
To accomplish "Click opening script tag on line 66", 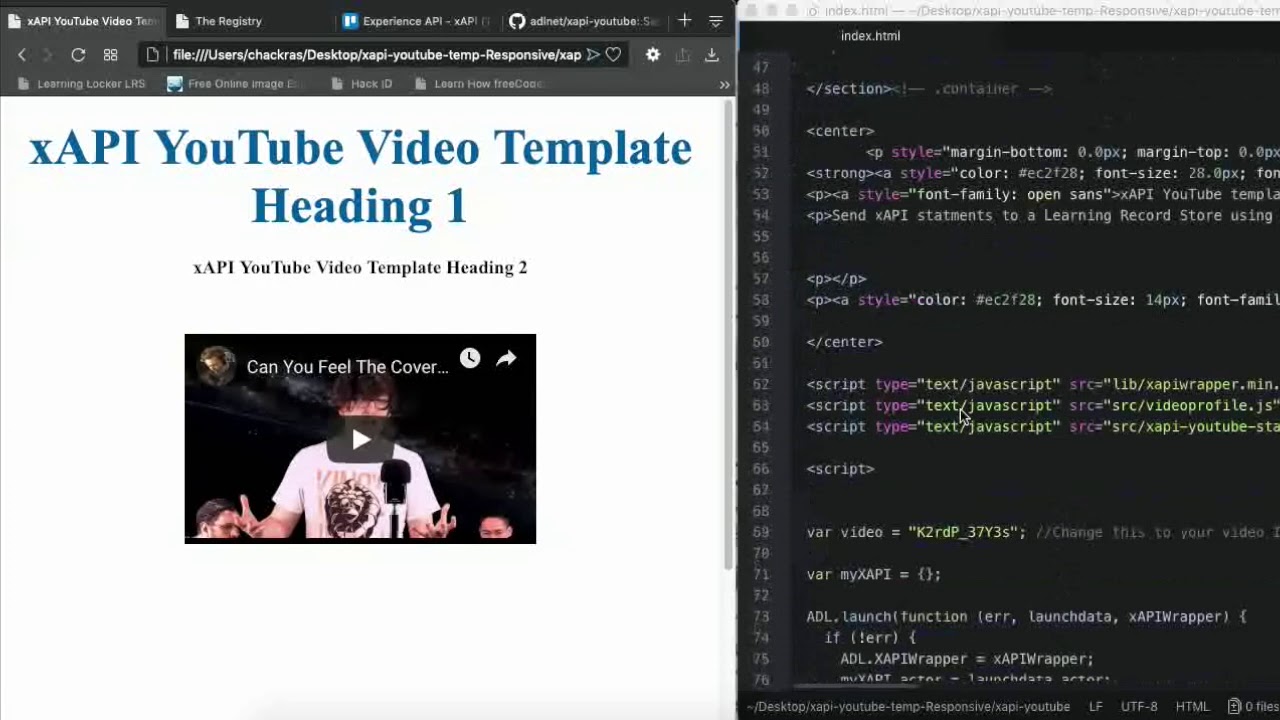I will (840, 468).
